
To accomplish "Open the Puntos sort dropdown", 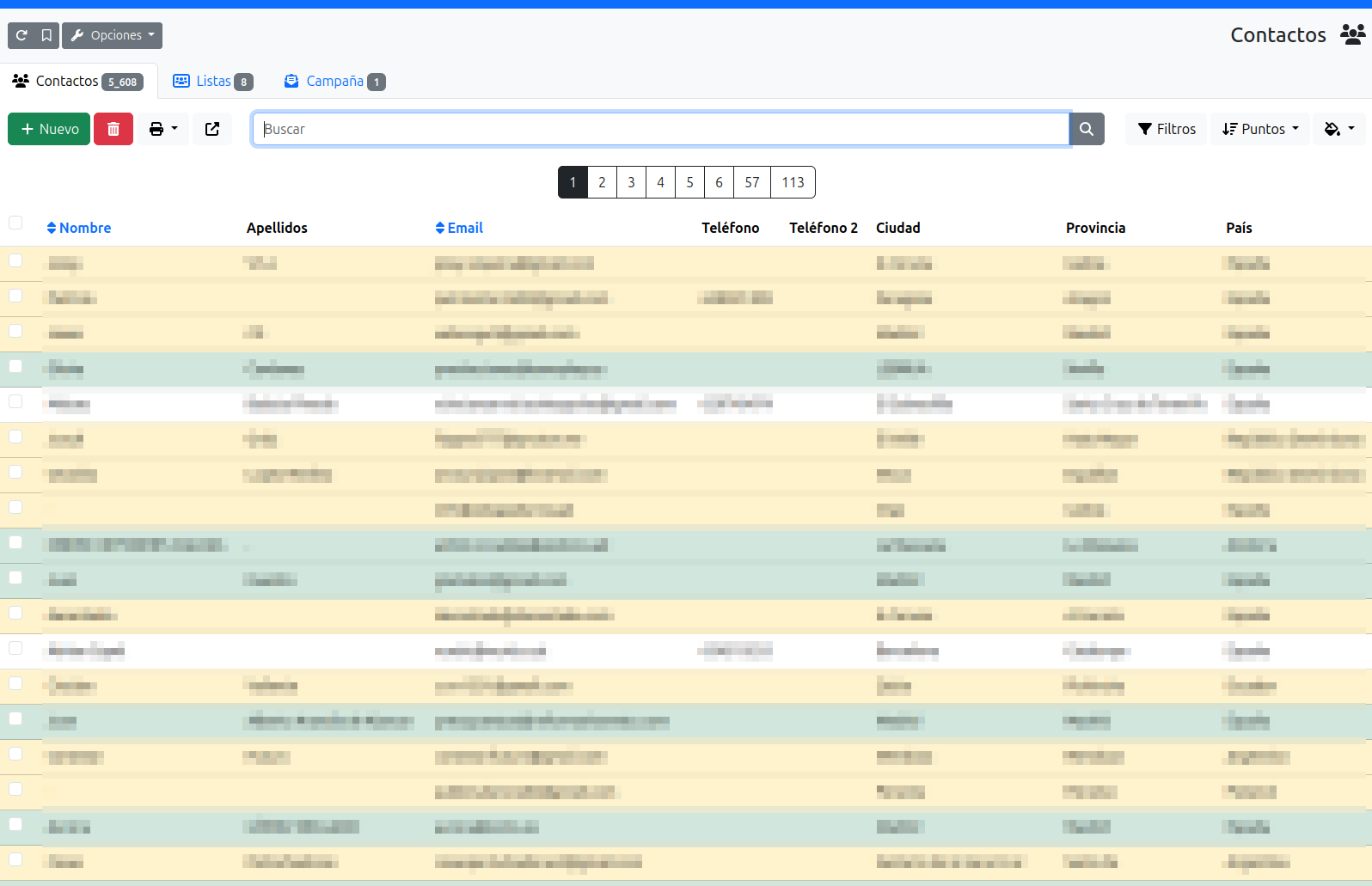I will click(x=1260, y=129).
